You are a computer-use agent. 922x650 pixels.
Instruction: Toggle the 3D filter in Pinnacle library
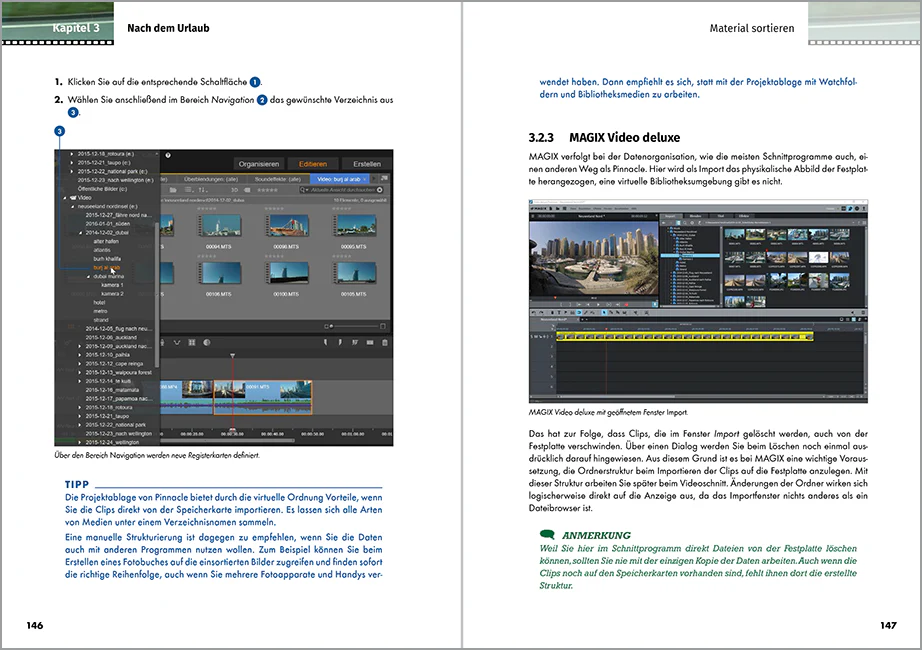(234, 190)
